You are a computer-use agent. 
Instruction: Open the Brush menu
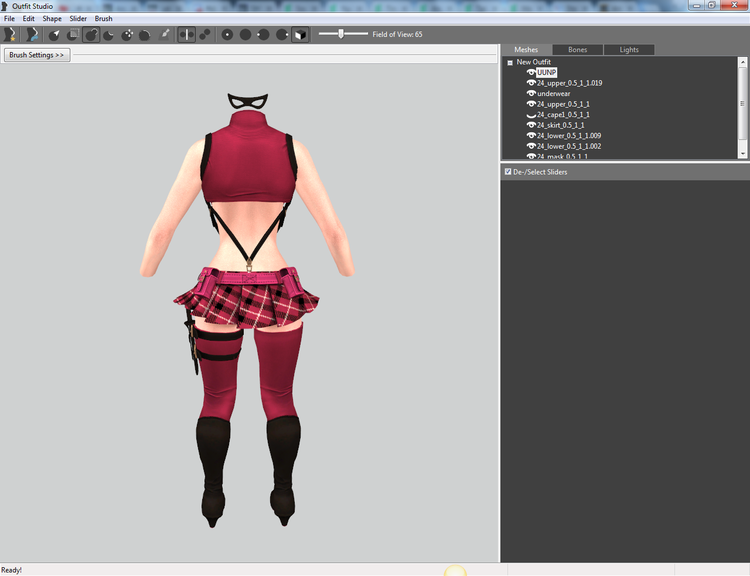pyautogui.click(x=103, y=19)
